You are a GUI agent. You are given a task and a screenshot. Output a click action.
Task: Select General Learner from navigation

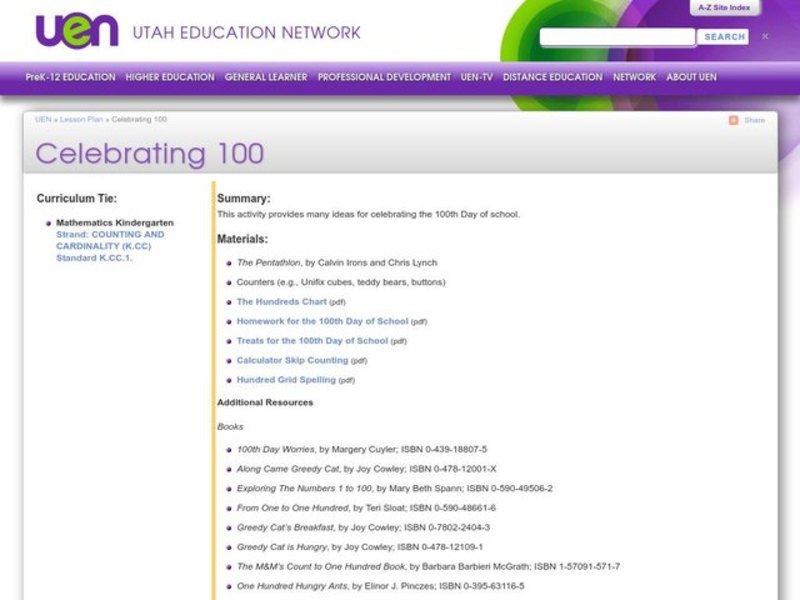(x=265, y=77)
